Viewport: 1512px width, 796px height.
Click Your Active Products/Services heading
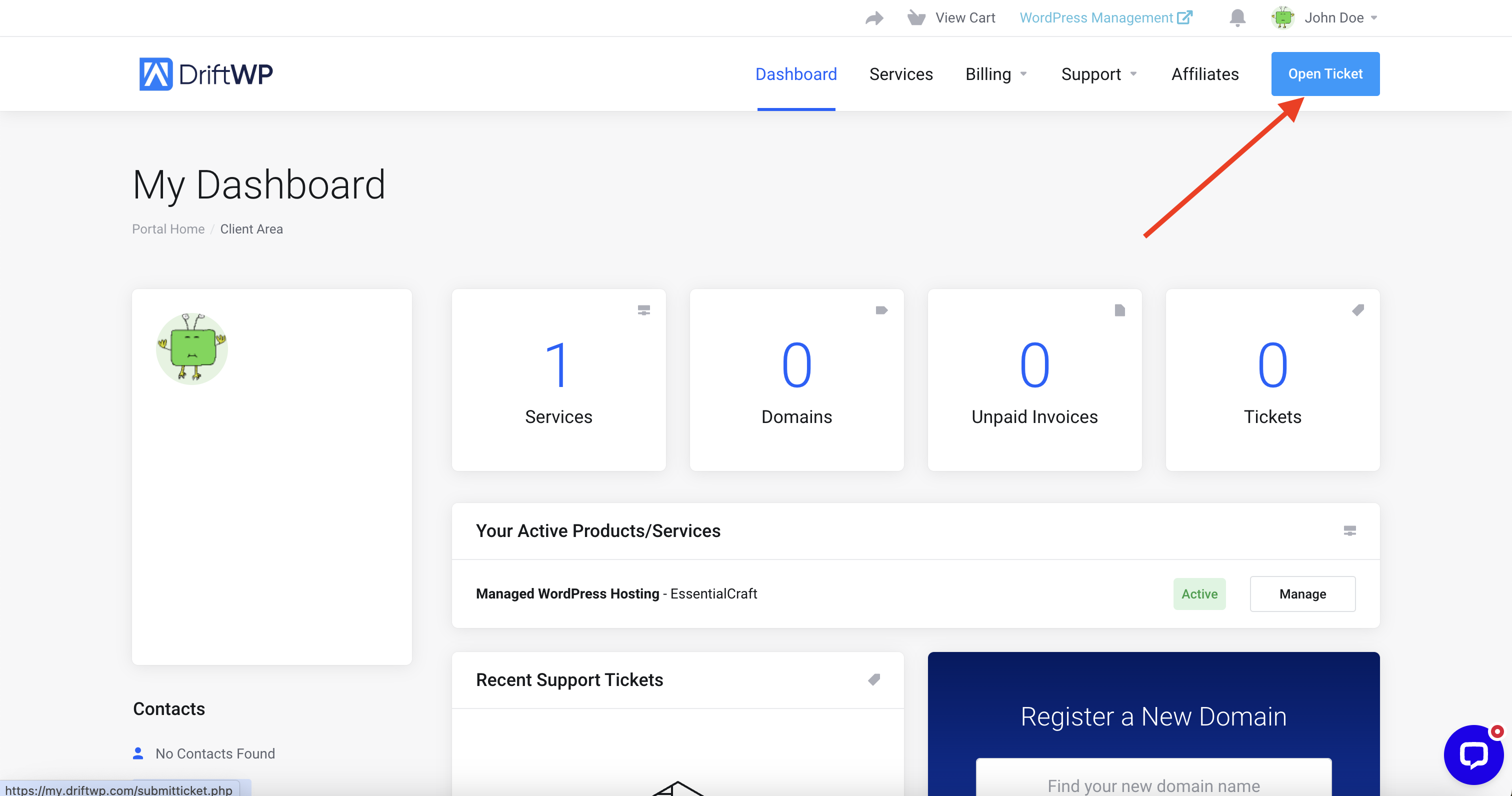(x=598, y=530)
